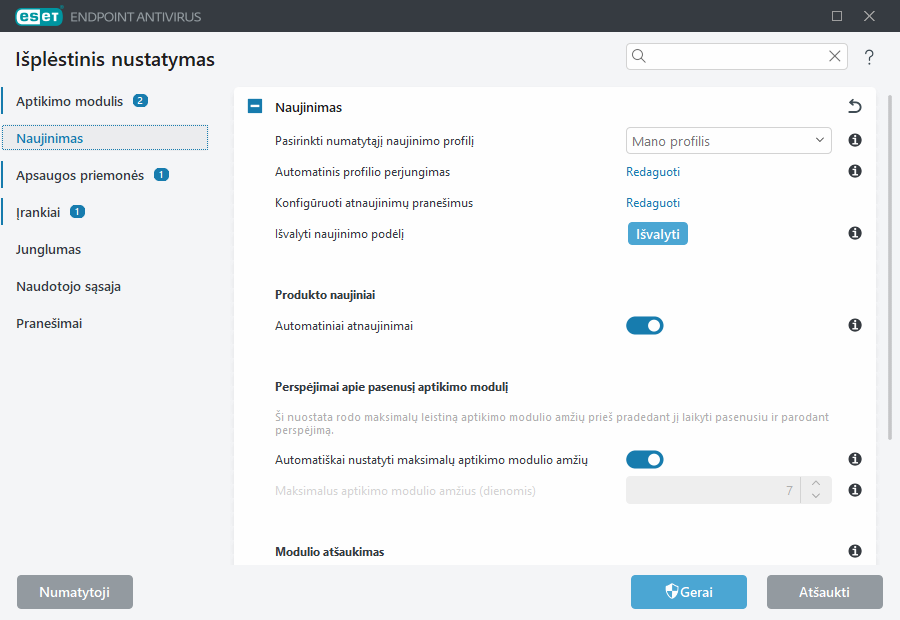Select Apsaugos priemonės in the sidebar
The image size is (900, 620).
[80, 175]
